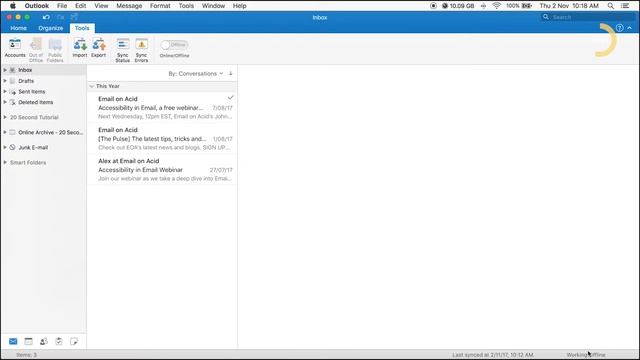Viewport: 640px width, 360px height.
Task: Click the Wi-Fi status icon
Action: [496, 6]
